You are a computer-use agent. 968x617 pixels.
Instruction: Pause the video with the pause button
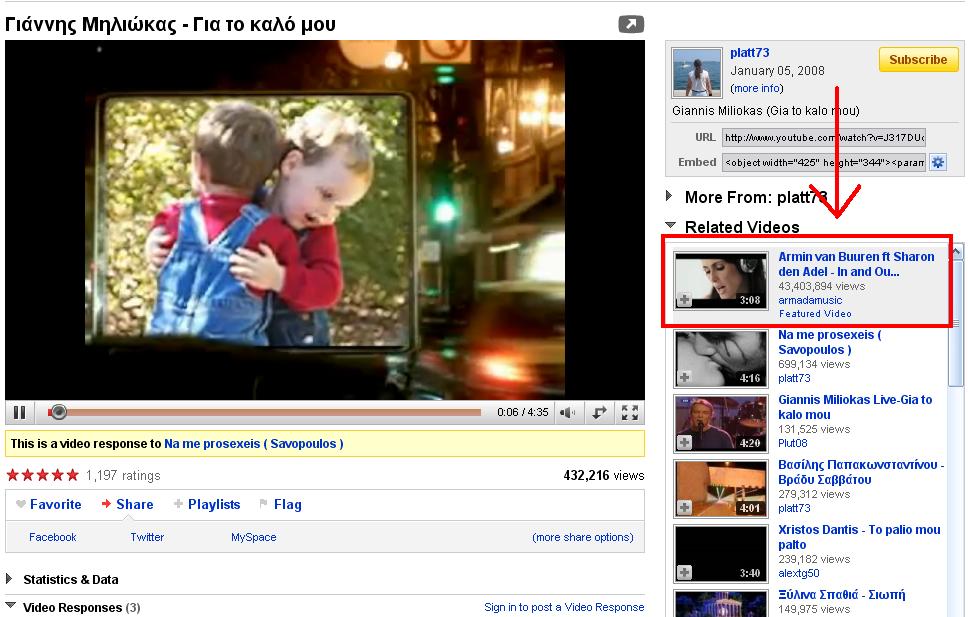20,412
